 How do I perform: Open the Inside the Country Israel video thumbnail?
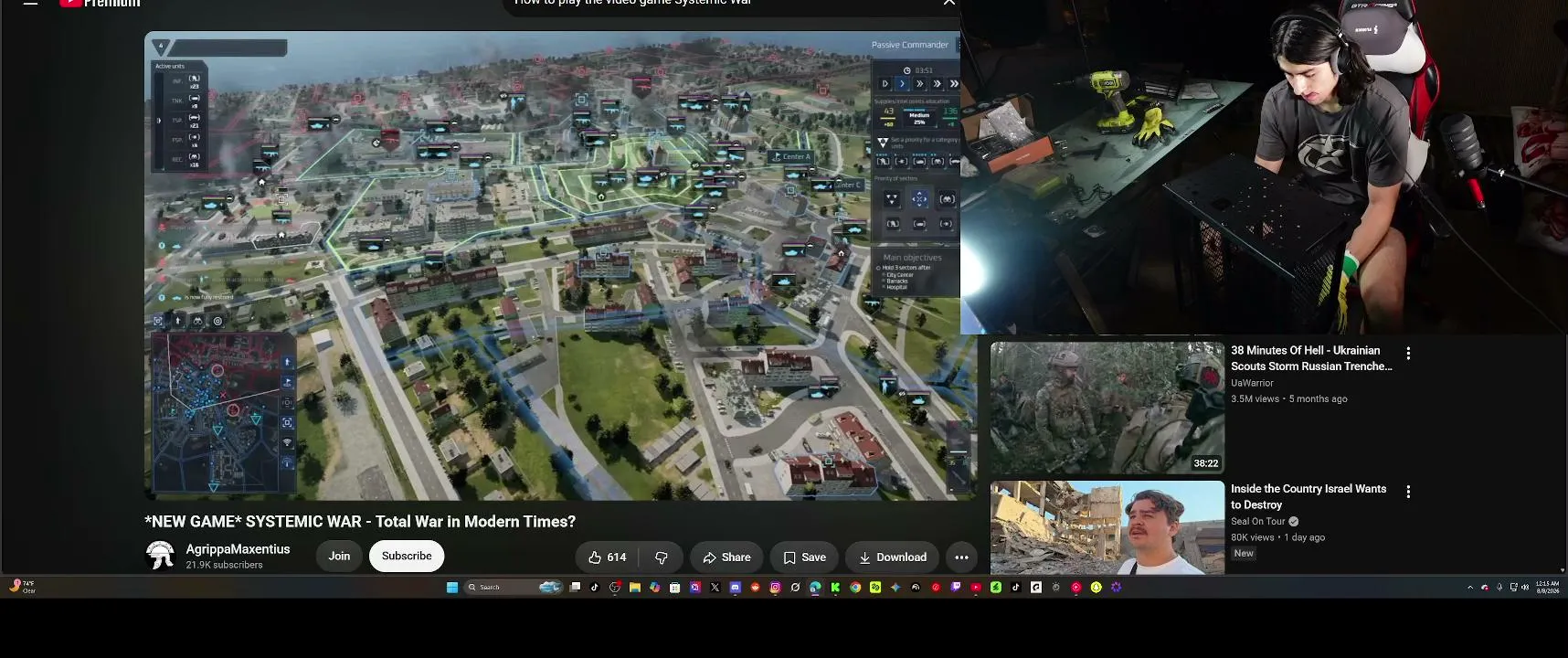[x=1107, y=527]
